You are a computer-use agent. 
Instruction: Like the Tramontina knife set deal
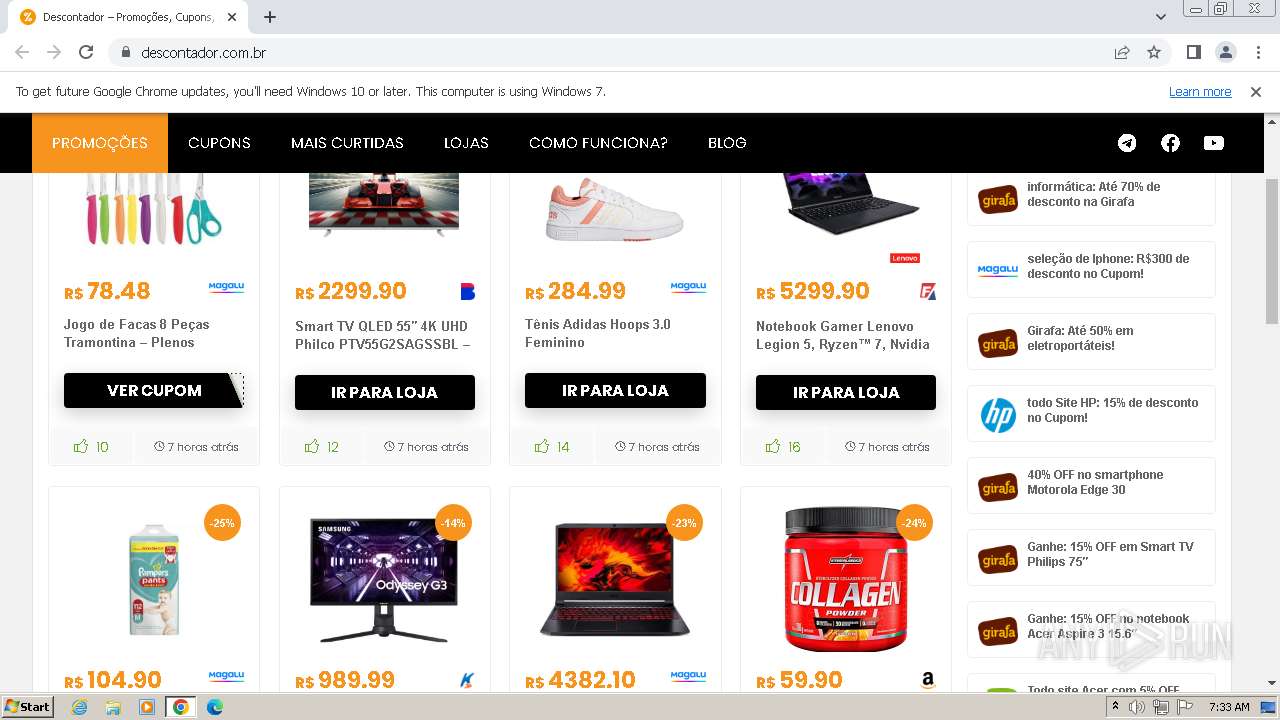tap(81, 446)
